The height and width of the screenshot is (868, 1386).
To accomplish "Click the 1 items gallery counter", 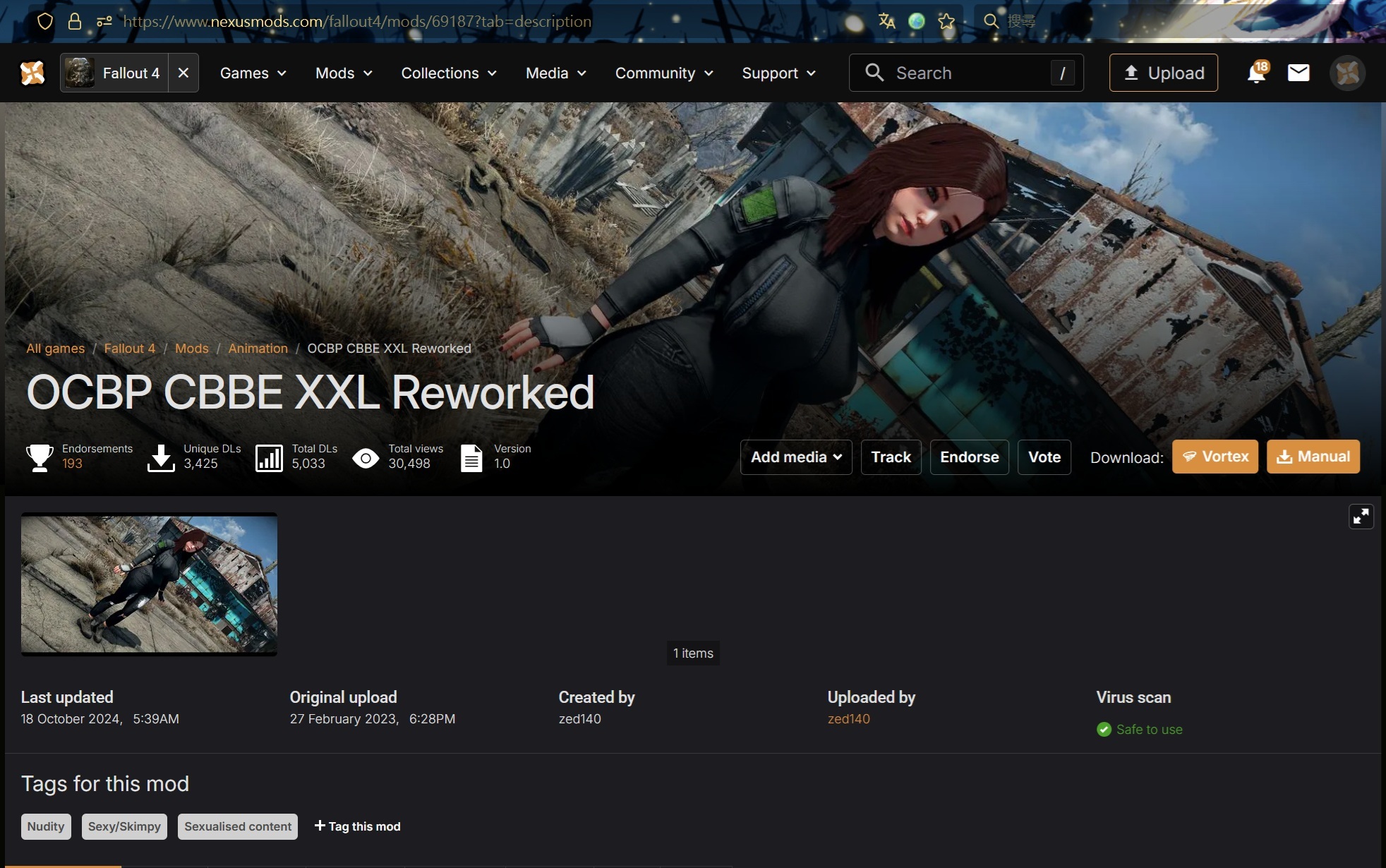I will (x=693, y=653).
